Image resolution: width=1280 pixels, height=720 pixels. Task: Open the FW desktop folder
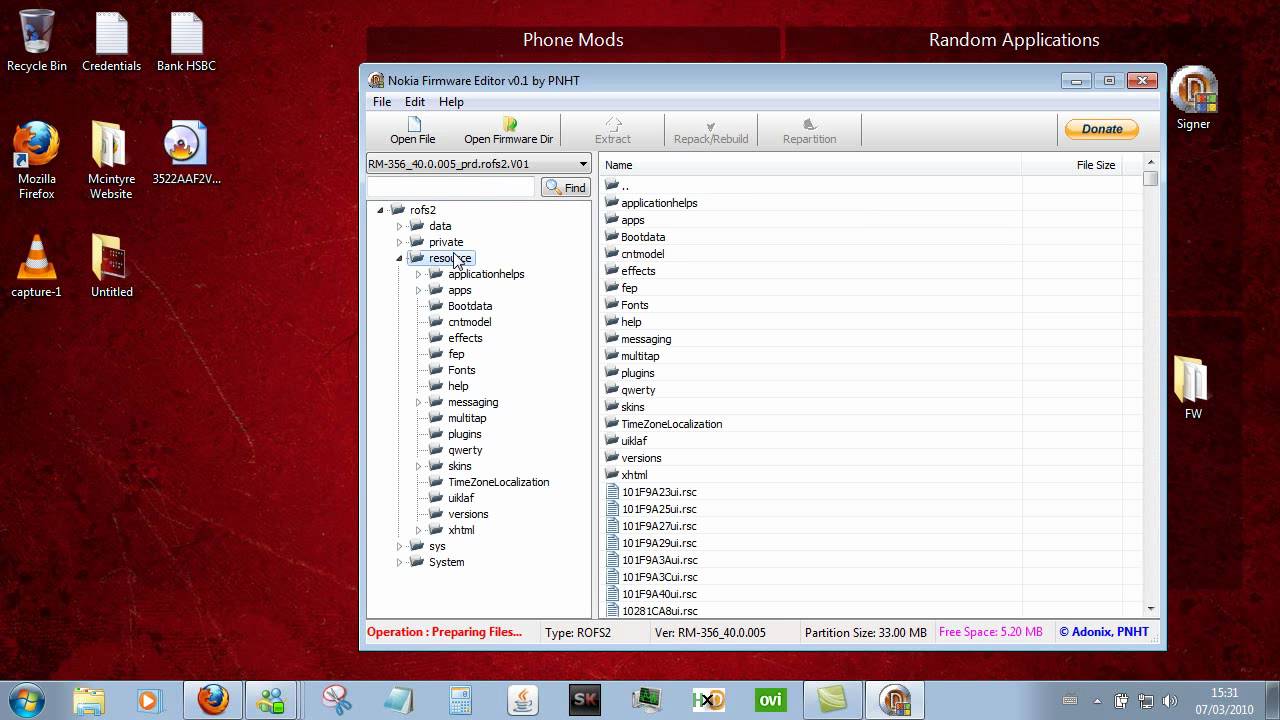pos(1192,387)
